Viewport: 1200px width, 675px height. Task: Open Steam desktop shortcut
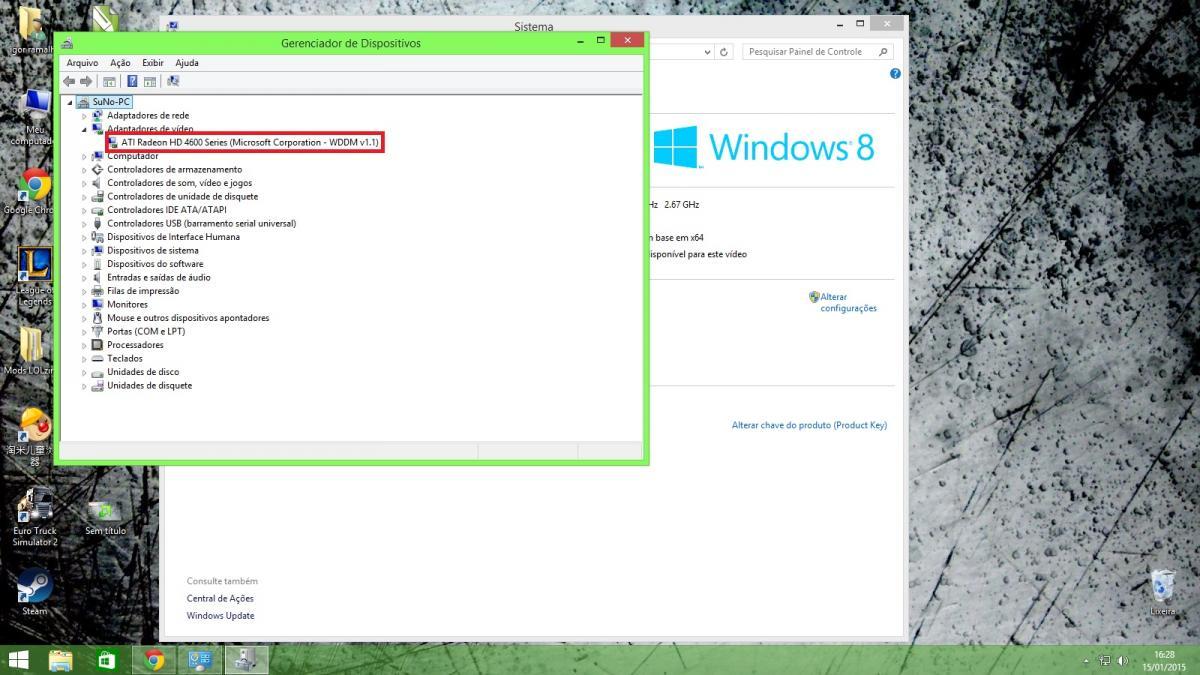34,592
